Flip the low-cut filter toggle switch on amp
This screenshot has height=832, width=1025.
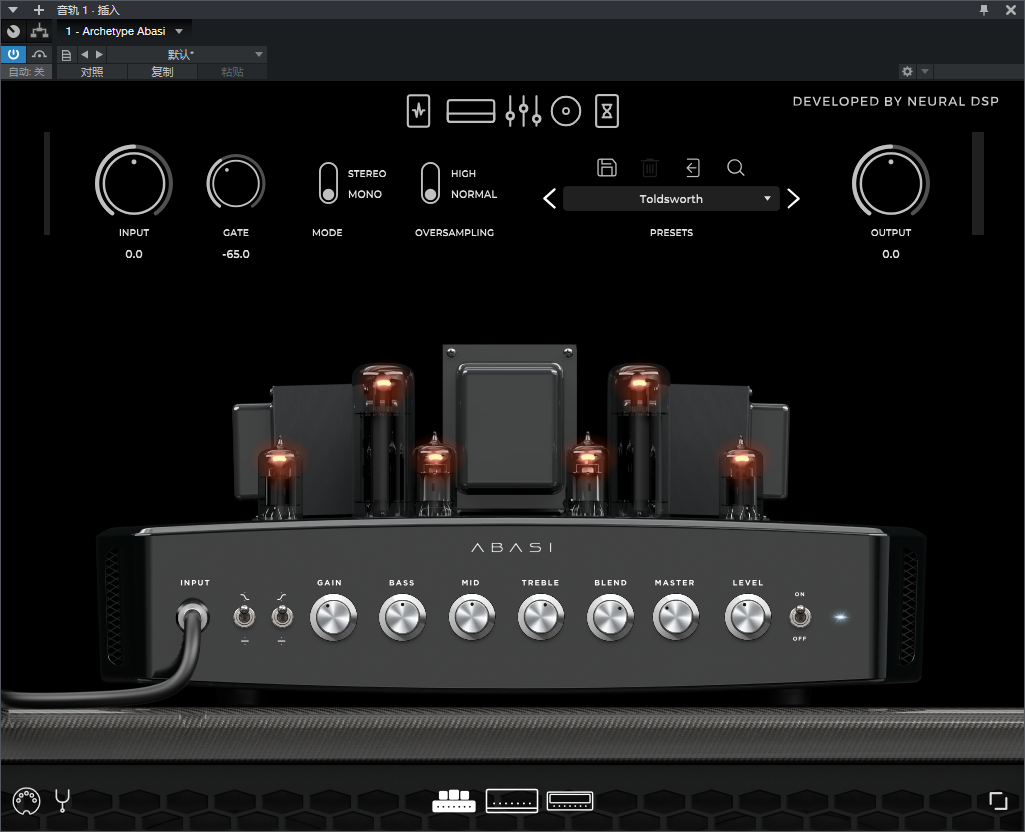(244, 616)
